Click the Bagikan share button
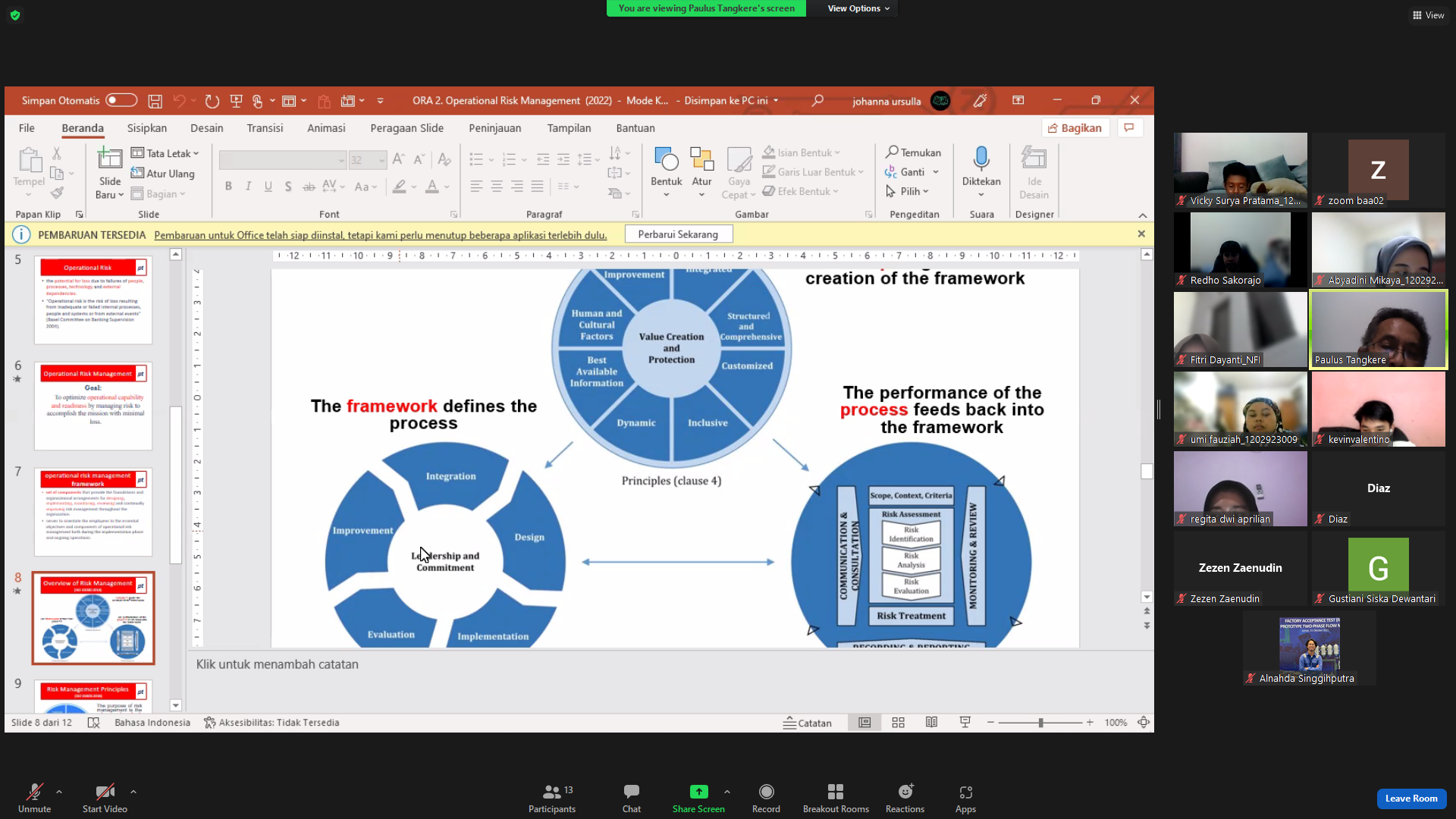 pos(1075,128)
